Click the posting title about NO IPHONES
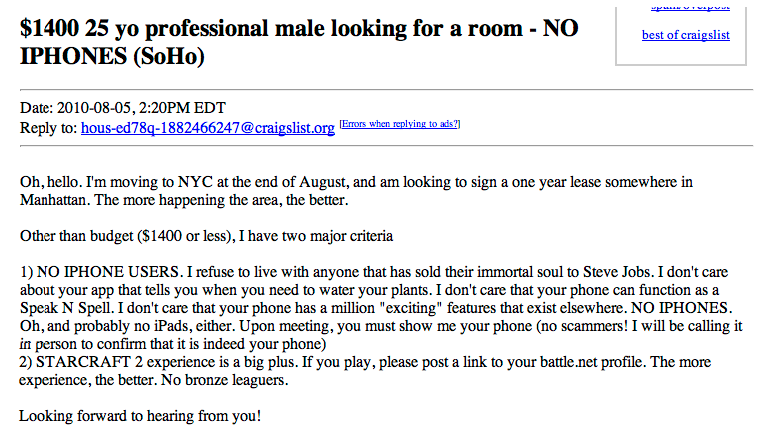 pos(299,42)
